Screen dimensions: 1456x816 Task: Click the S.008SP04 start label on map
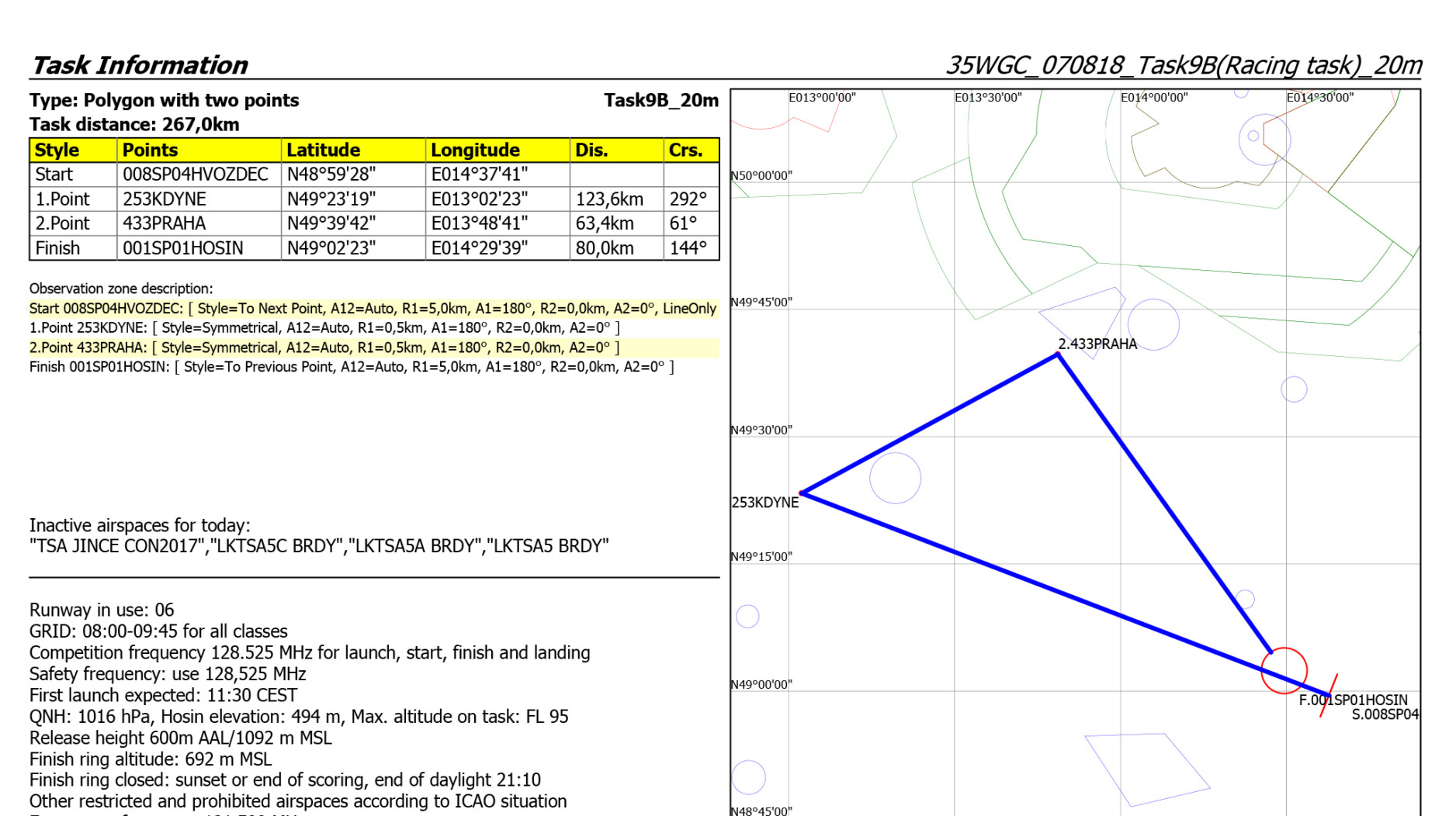tap(1384, 714)
